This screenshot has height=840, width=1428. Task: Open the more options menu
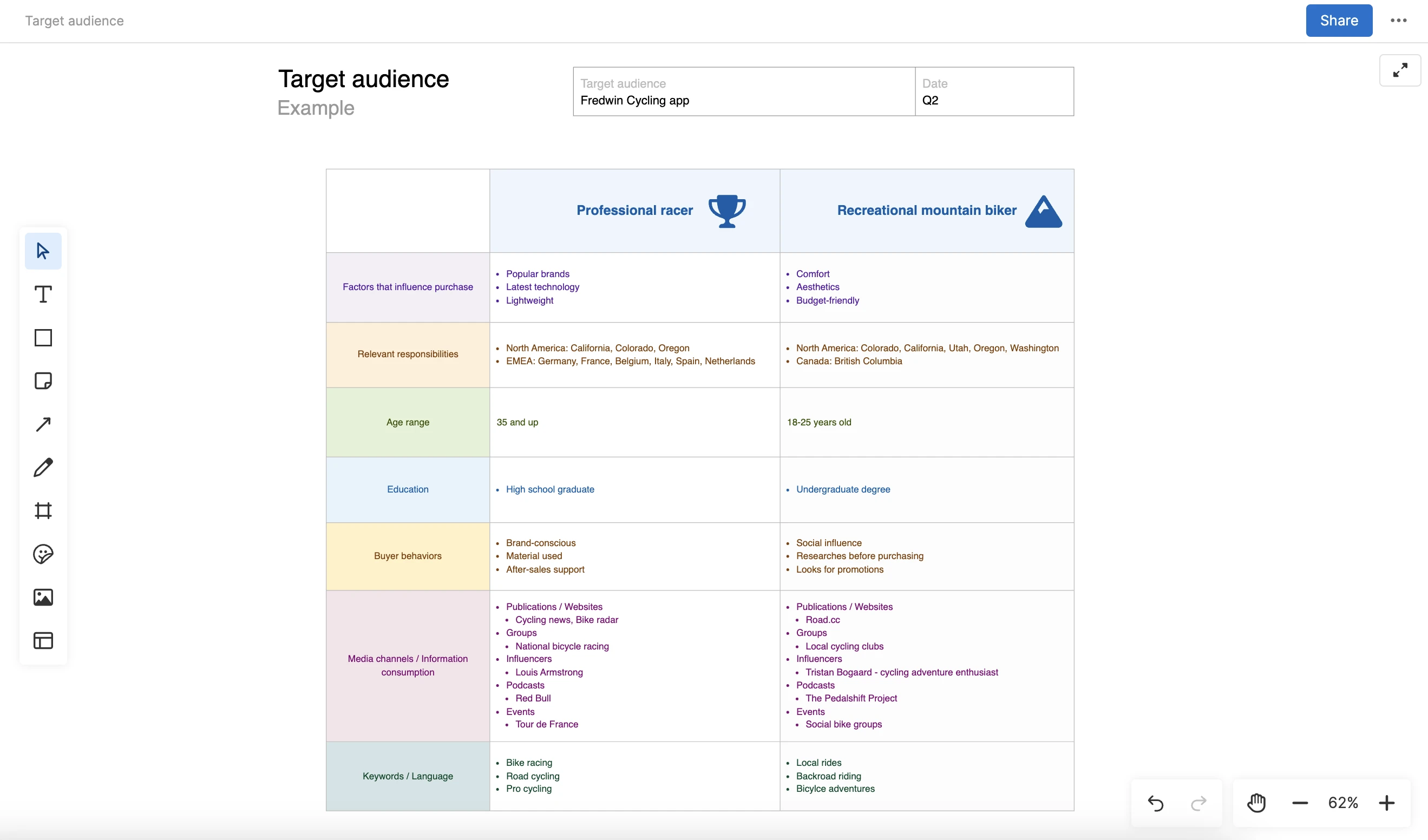(x=1399, y=21)
